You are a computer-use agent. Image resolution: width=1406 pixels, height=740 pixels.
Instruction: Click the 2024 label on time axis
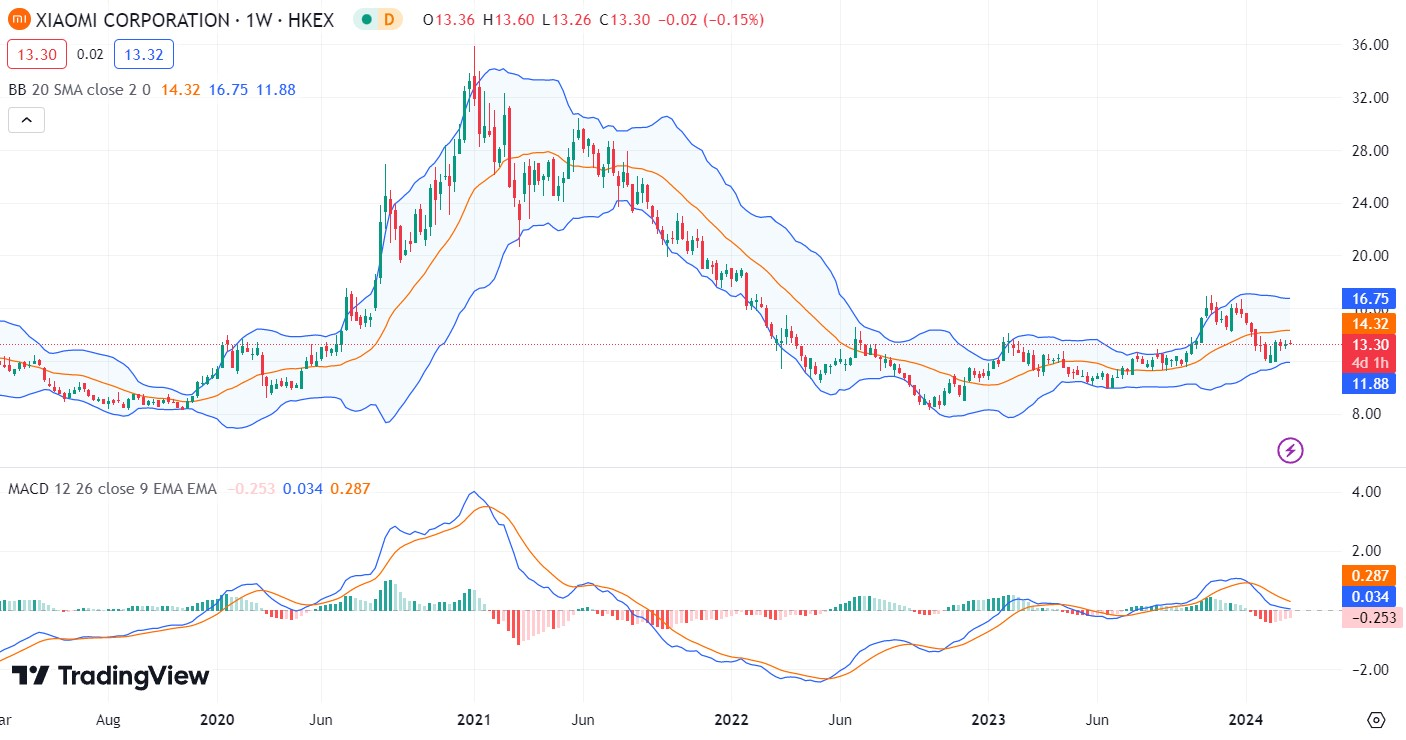pyautogui.click(x=1246, y=720)
